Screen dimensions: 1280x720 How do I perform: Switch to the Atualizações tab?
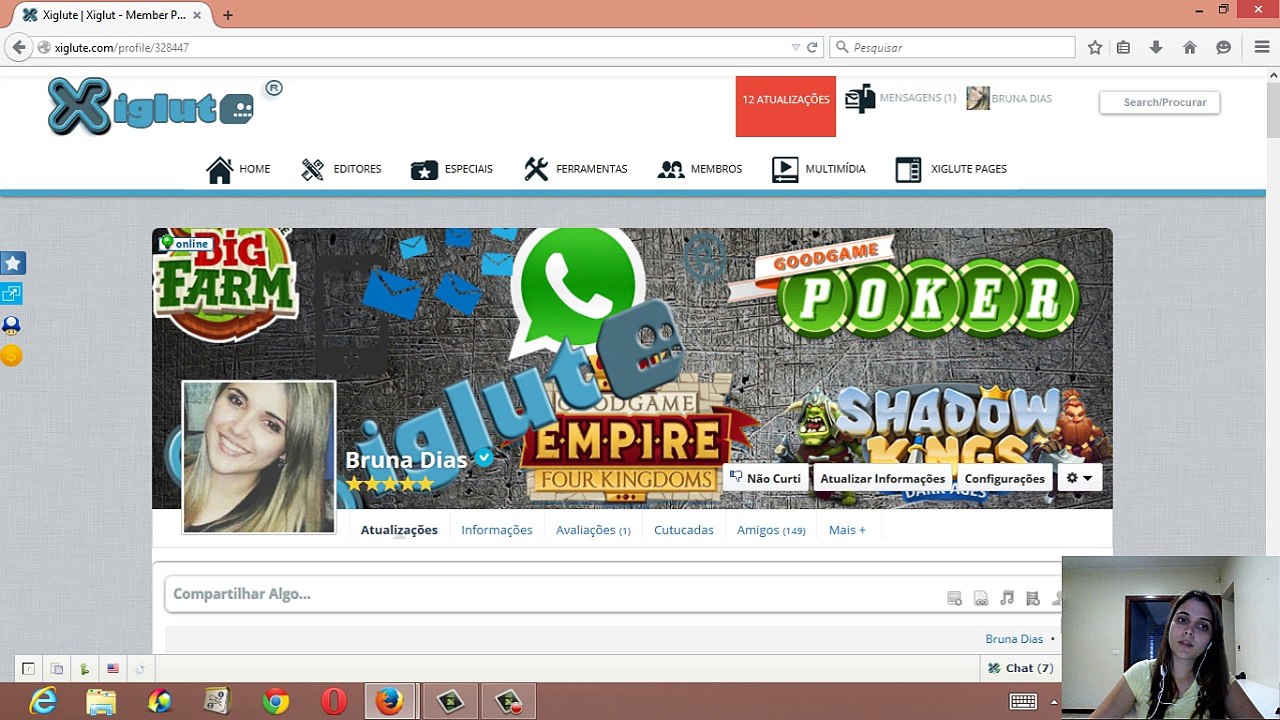click(399, 530)
